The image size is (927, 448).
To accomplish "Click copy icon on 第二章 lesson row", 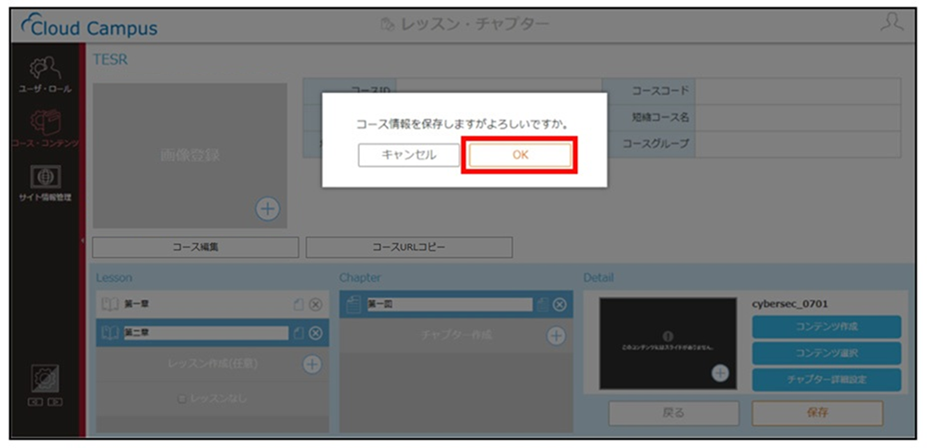I will (x=299, y=333).
